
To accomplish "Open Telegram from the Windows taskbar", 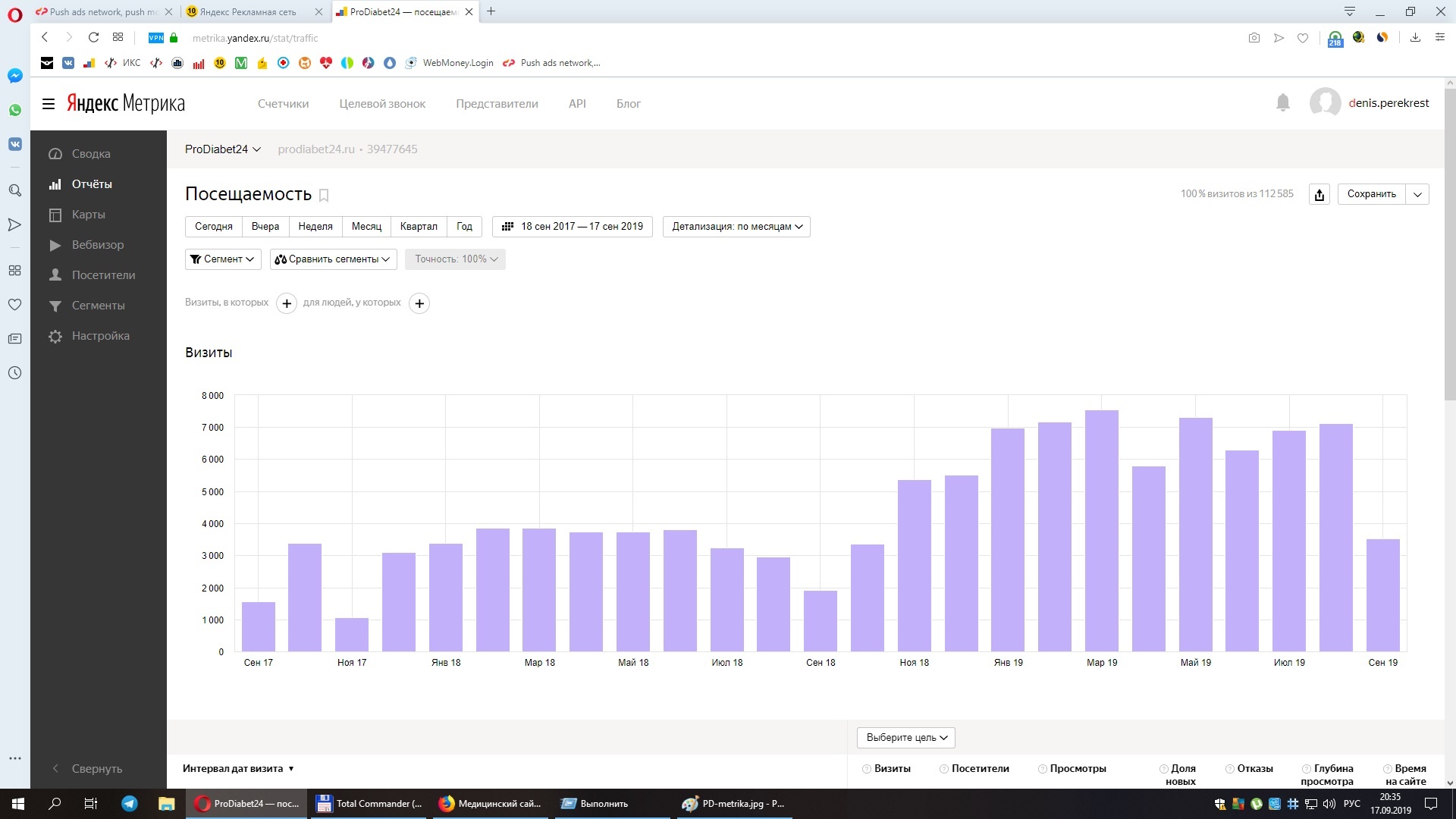I will [x=130, y=804].
